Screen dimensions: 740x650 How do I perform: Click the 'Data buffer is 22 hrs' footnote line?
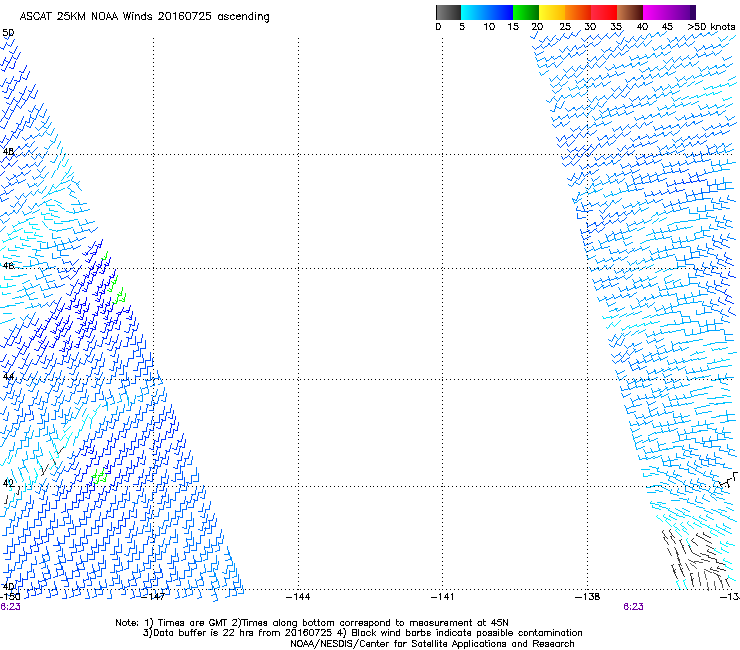(362, 633)
